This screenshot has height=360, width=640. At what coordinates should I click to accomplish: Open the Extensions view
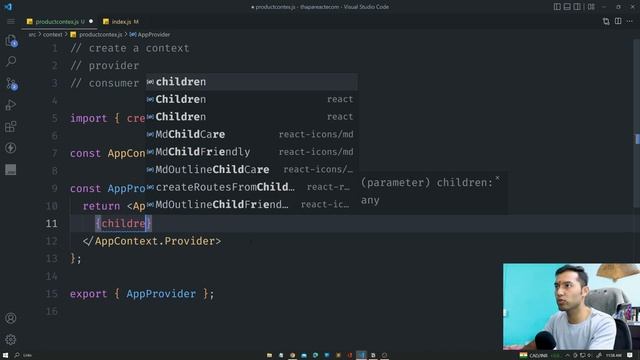(x=11, y=127)
